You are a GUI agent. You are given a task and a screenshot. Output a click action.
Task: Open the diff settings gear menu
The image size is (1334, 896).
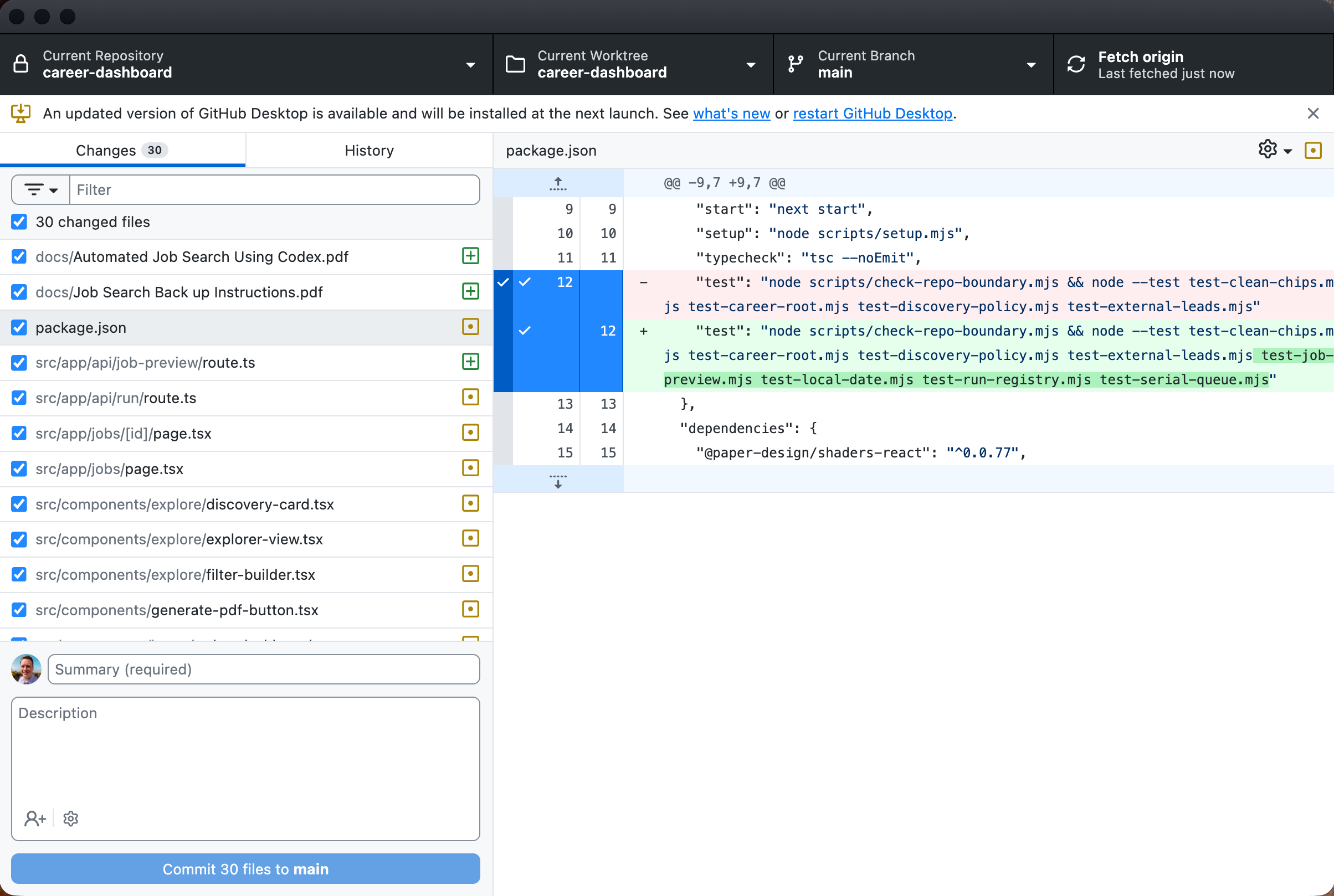(x=1275, y=150)
